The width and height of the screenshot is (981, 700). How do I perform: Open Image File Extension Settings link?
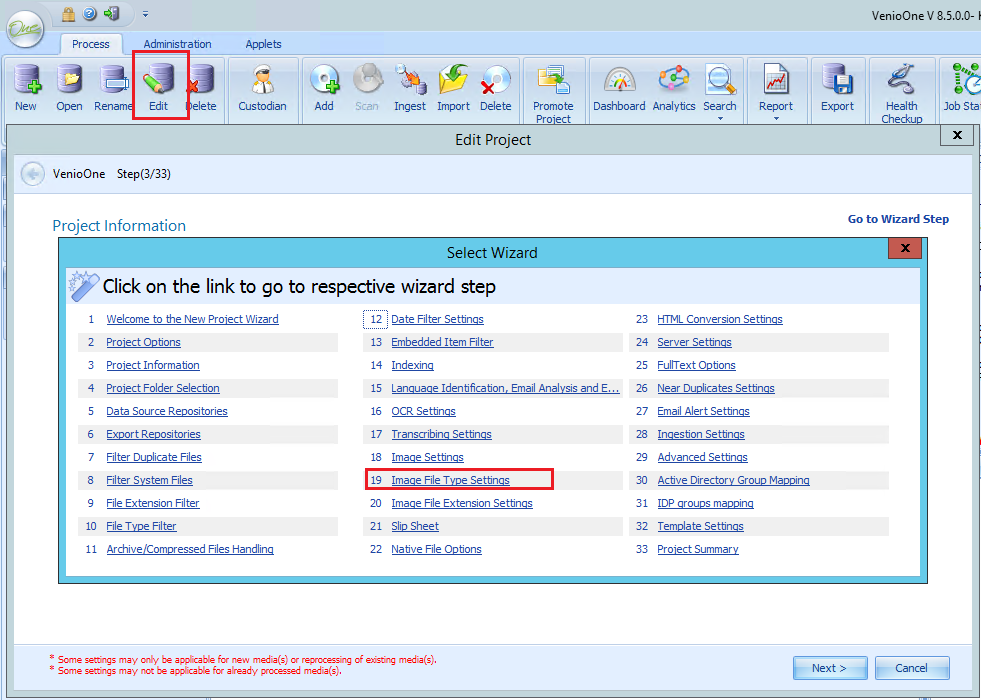click(462, 504)
